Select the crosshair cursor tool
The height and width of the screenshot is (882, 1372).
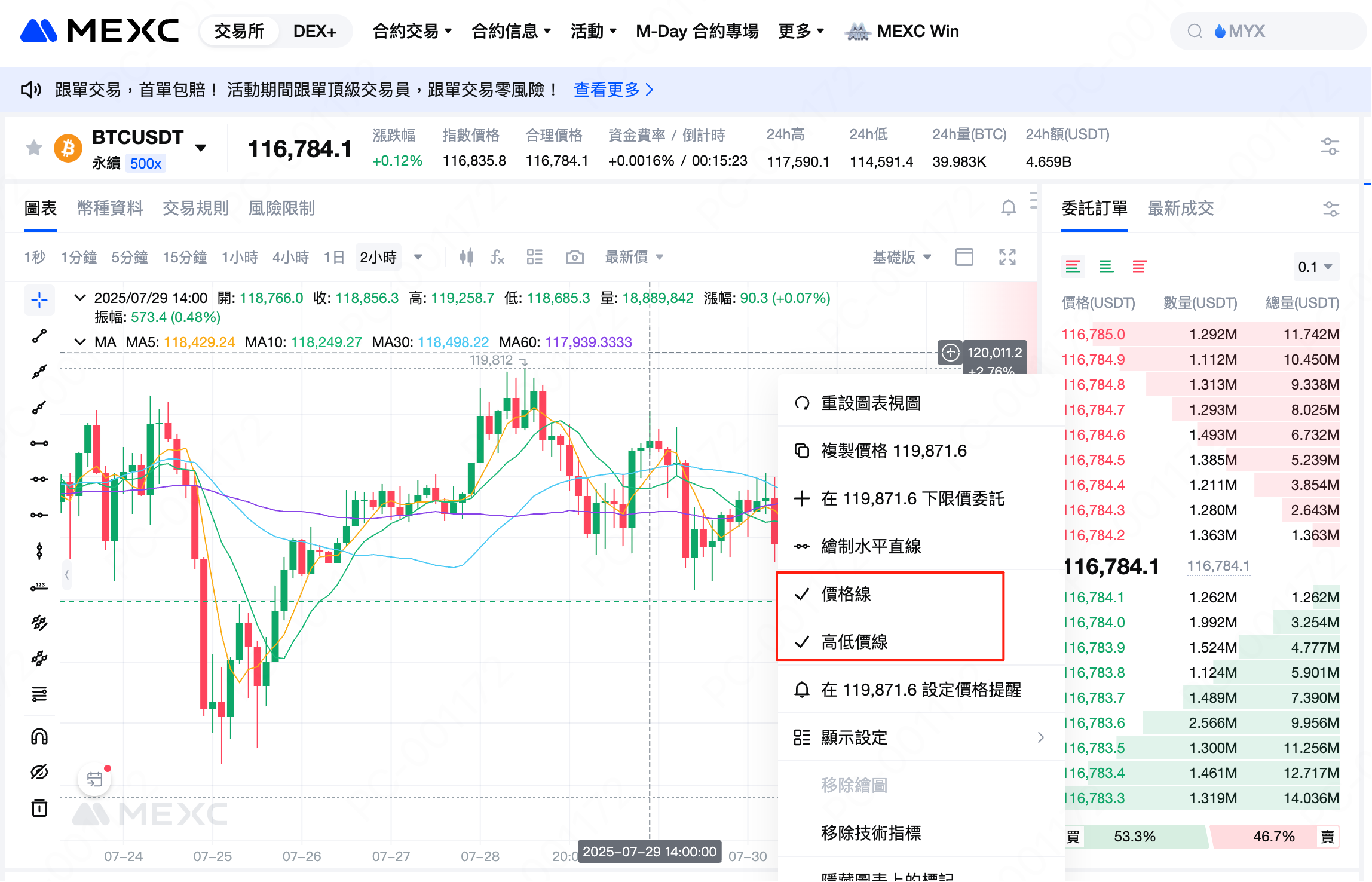pos(39,300)
